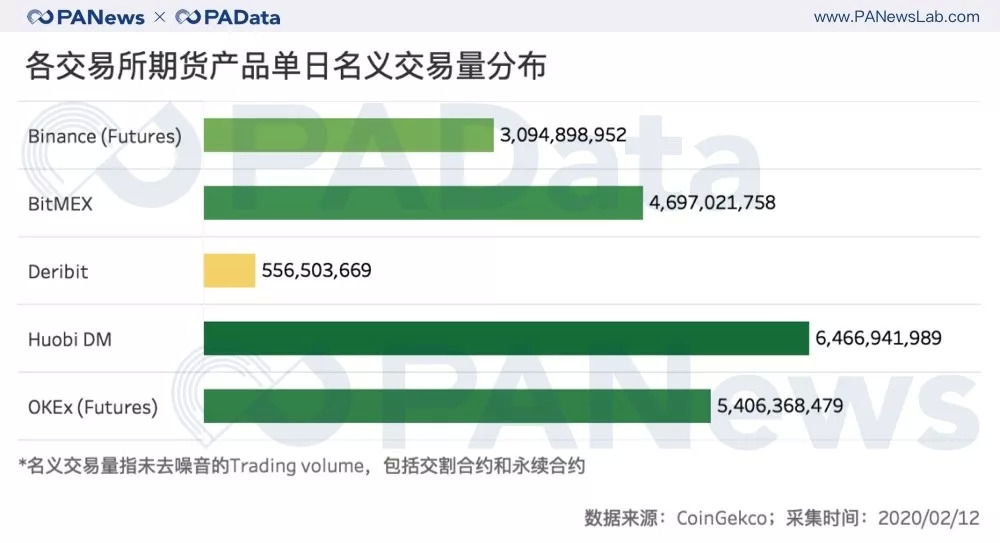Click the yellow Deribit bar
The image size is (1000, 543).
click(x=229, y=271)
